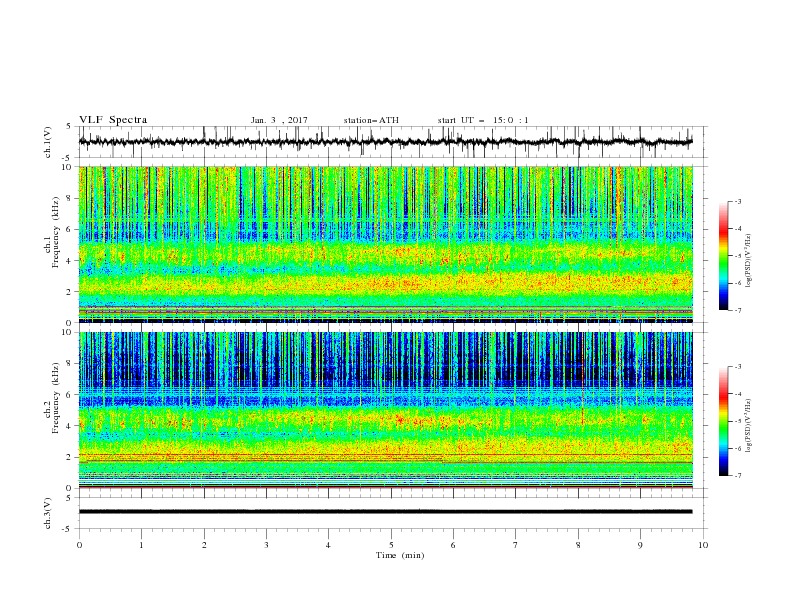
Task: Click time axis tick label "10" at far right
Action: [x=703, y=545]
